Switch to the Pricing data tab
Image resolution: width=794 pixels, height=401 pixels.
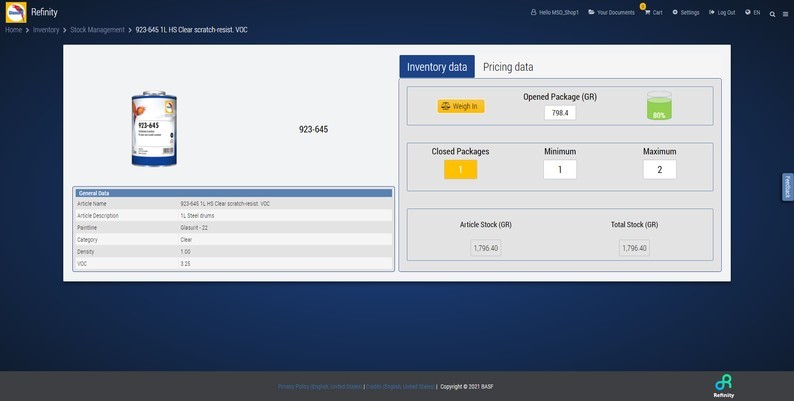click(x=508, y=67)
